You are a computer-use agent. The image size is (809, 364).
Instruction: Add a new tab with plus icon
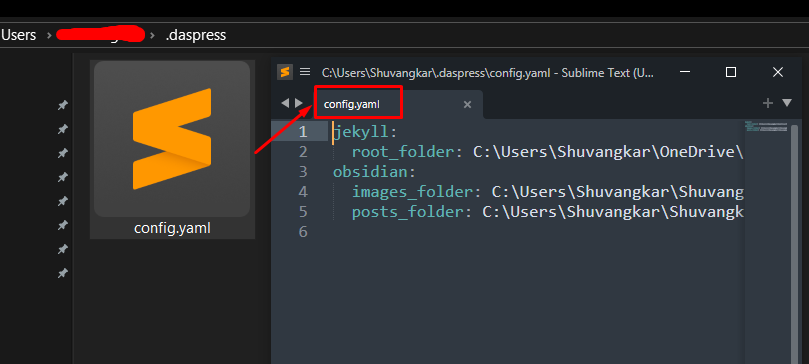pyautogui.click(x=768, y=103)
